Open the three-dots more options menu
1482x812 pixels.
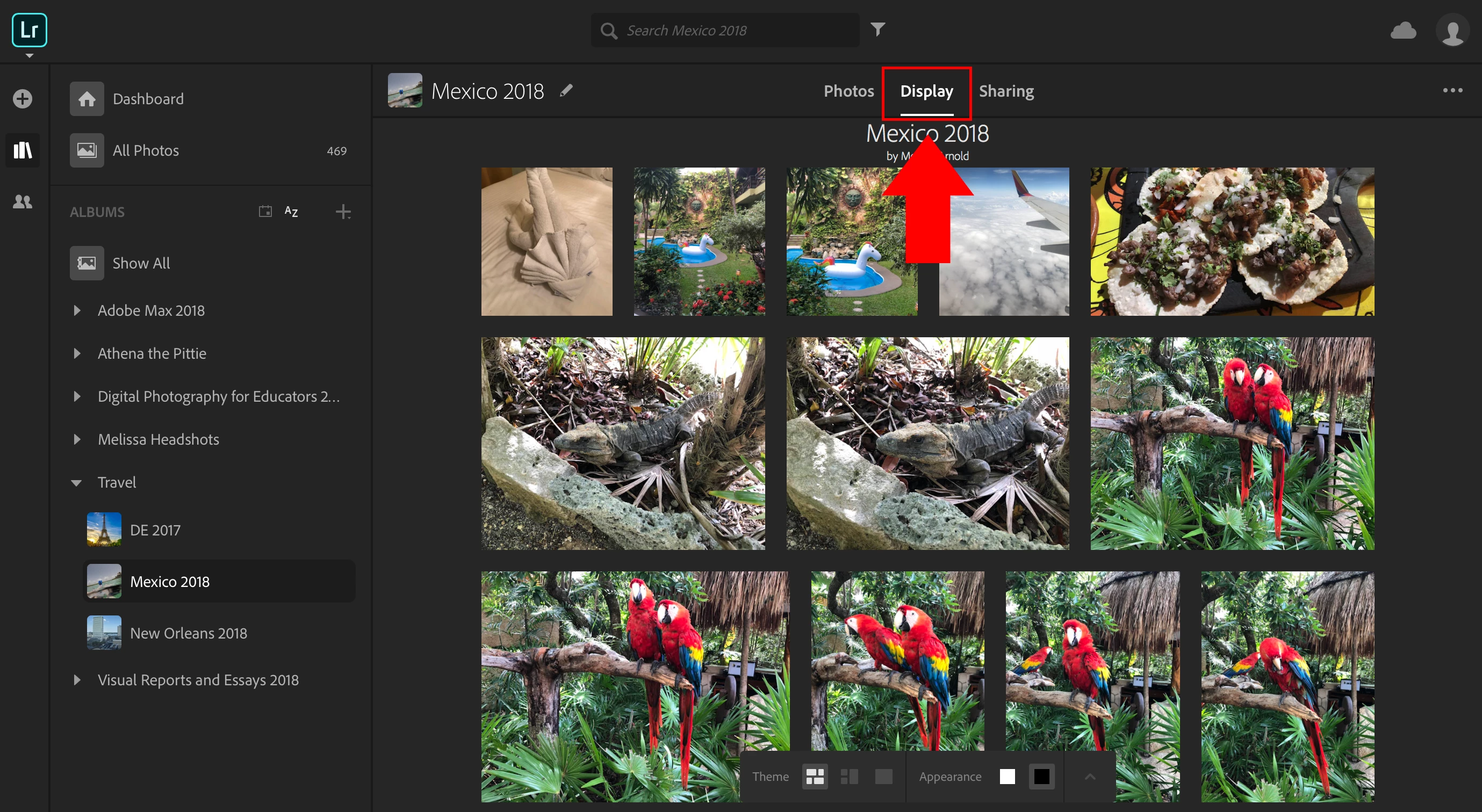[x=1452, y=90]
